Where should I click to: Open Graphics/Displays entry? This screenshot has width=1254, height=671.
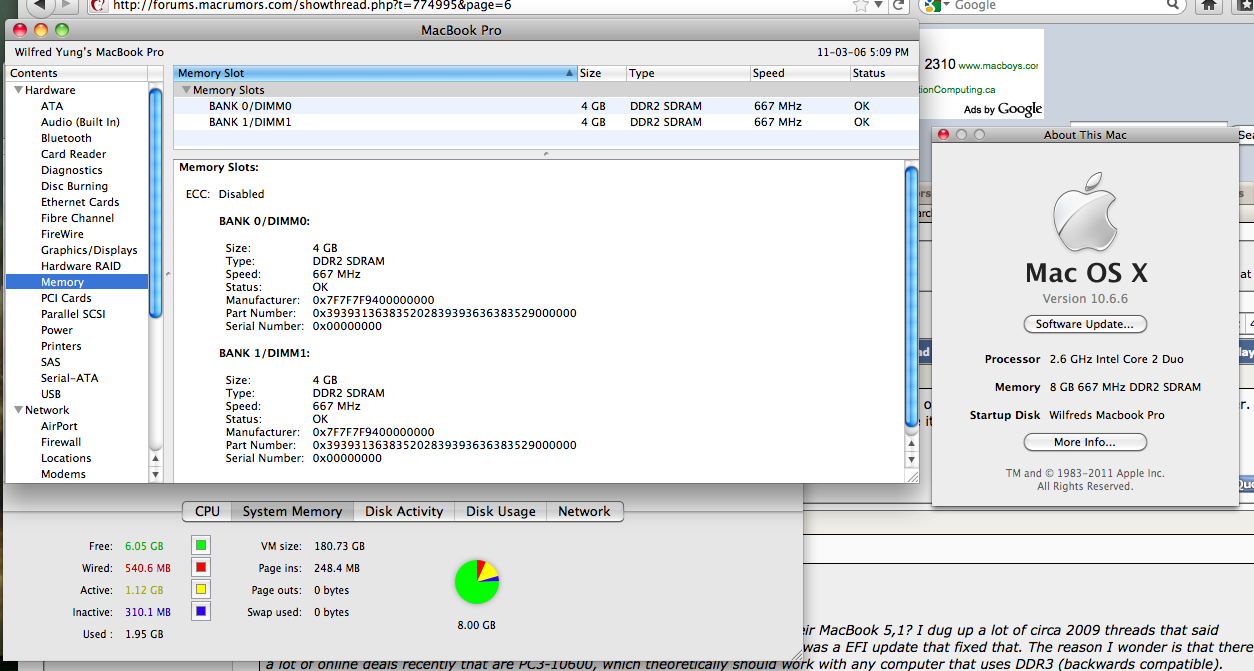89,250
